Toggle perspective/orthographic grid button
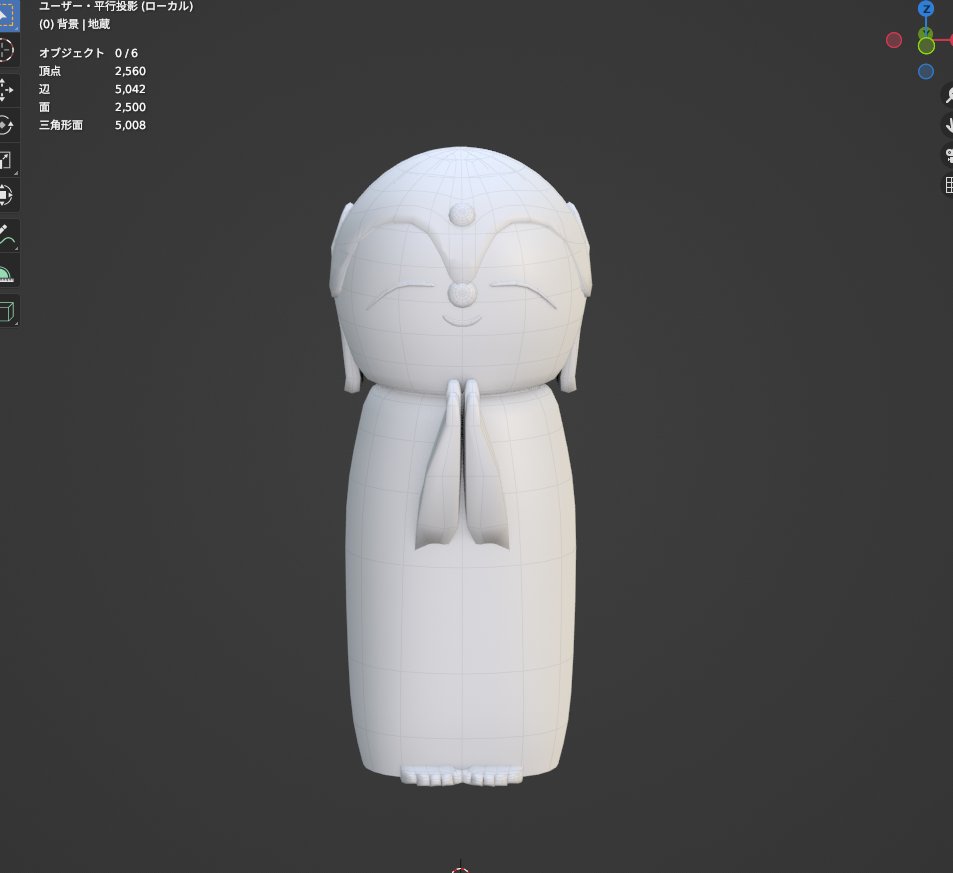 pyautogui.click(x=949, y=185)
